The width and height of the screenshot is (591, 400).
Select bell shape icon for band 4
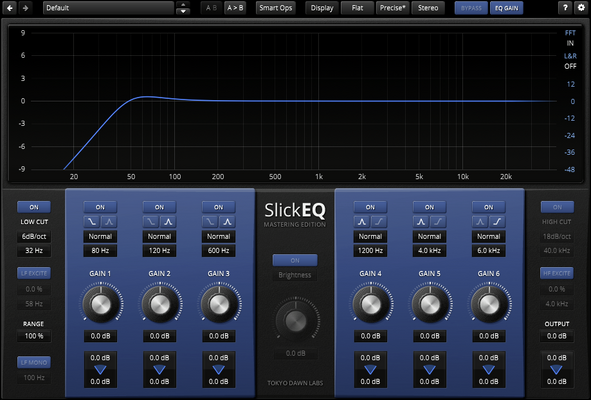(362, 222)
